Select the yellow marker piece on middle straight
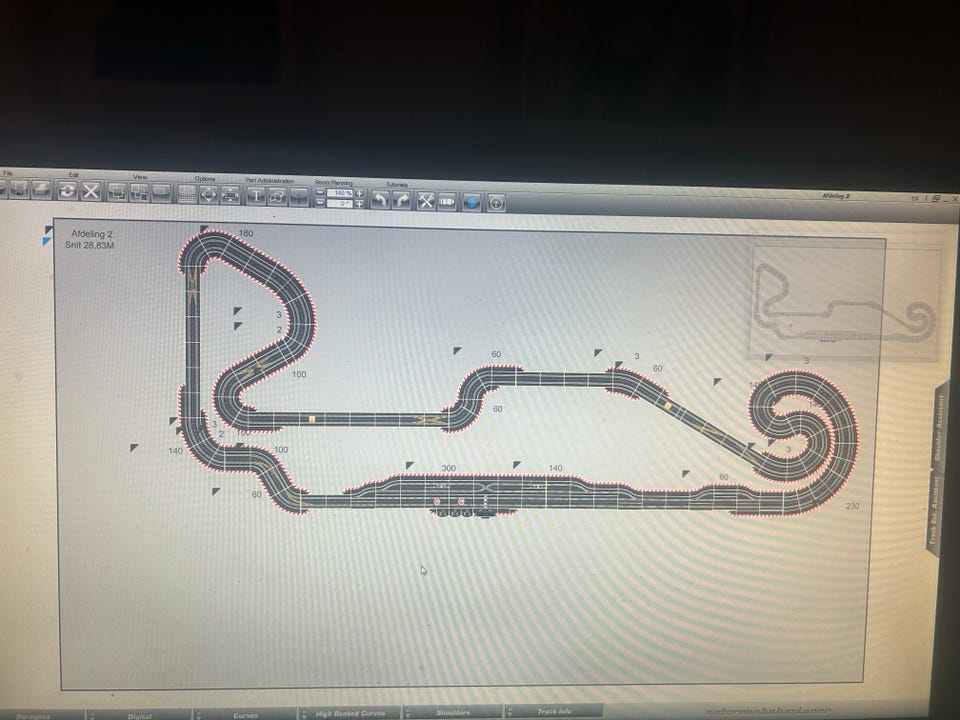 (312, 419)
